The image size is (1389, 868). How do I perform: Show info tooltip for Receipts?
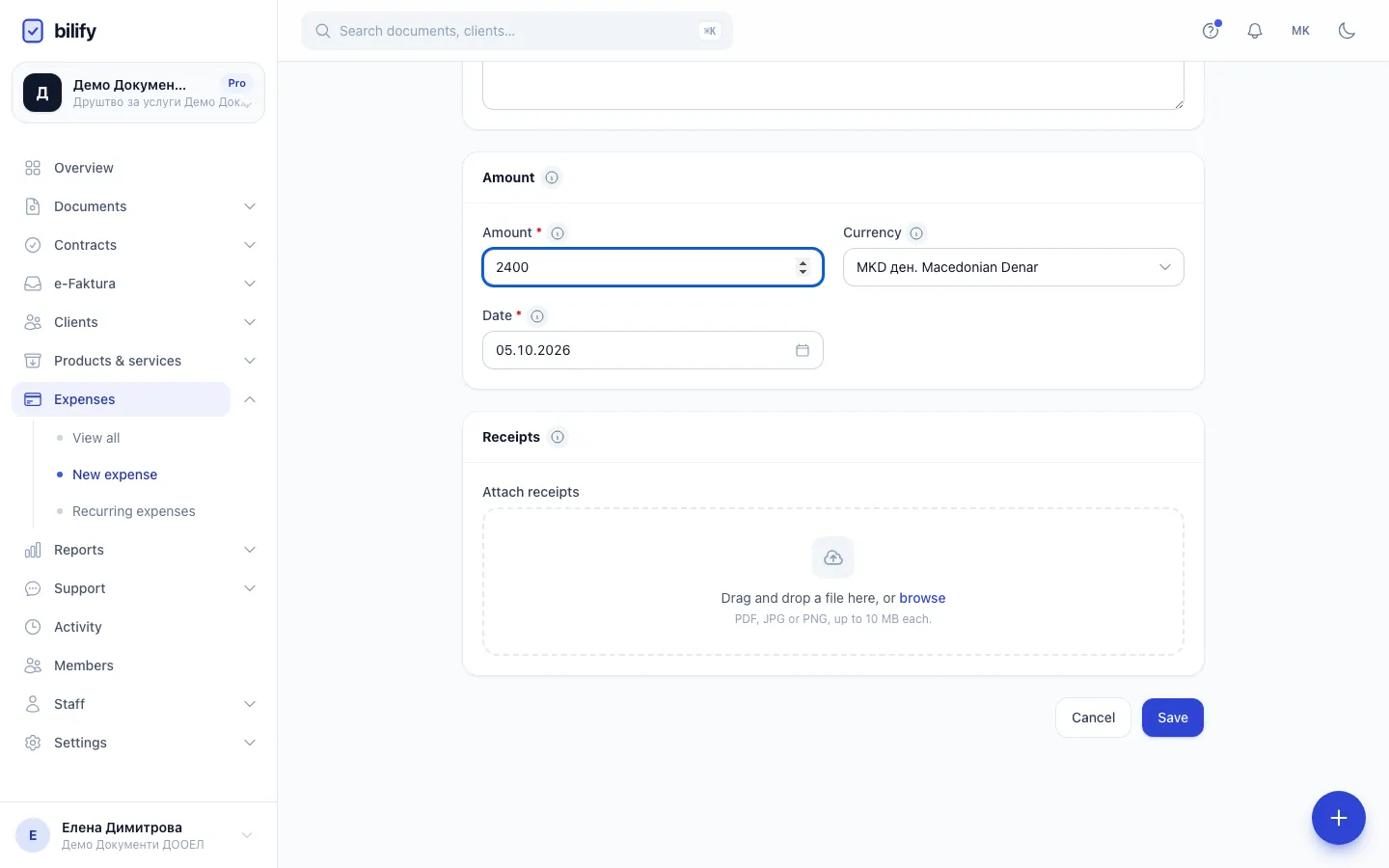558,437
